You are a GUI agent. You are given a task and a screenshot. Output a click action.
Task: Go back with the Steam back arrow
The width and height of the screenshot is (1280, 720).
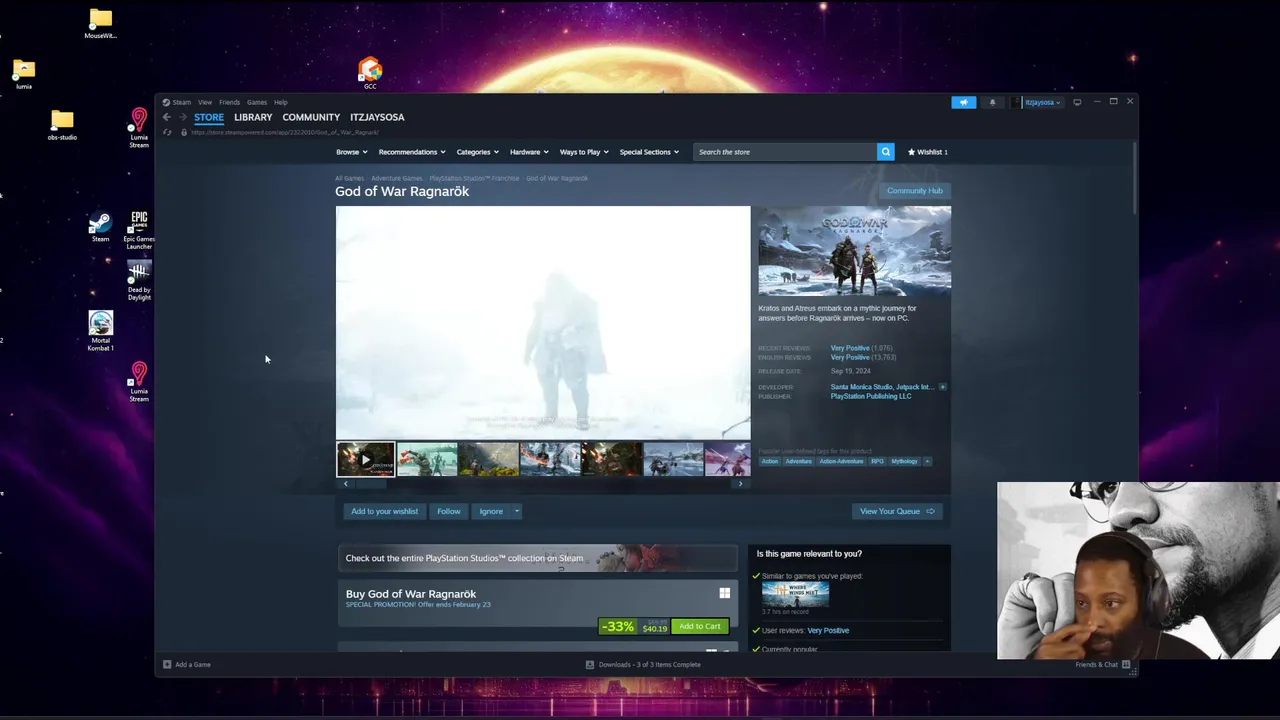point(167,117)
